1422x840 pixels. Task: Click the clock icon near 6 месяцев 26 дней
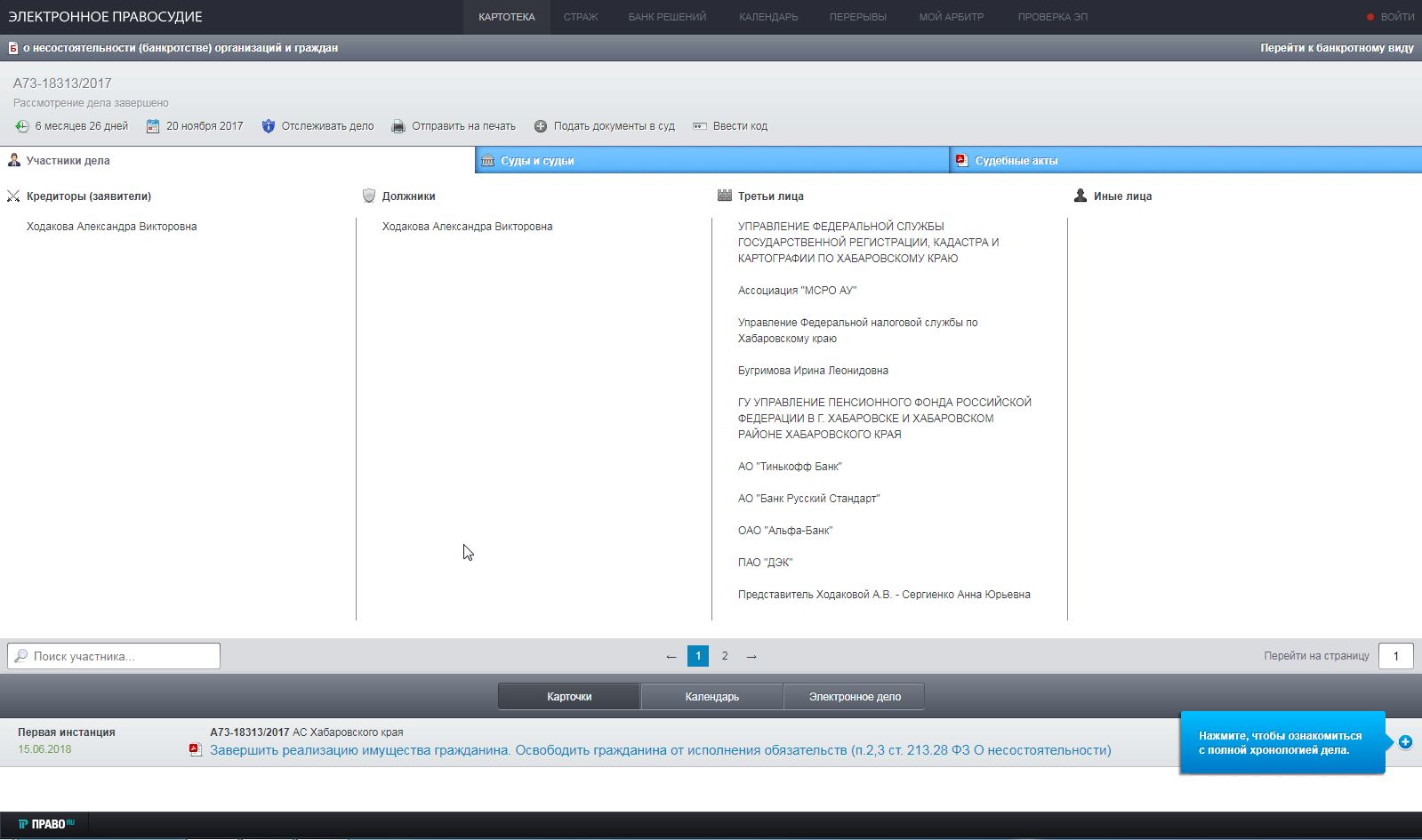(22, 126)
